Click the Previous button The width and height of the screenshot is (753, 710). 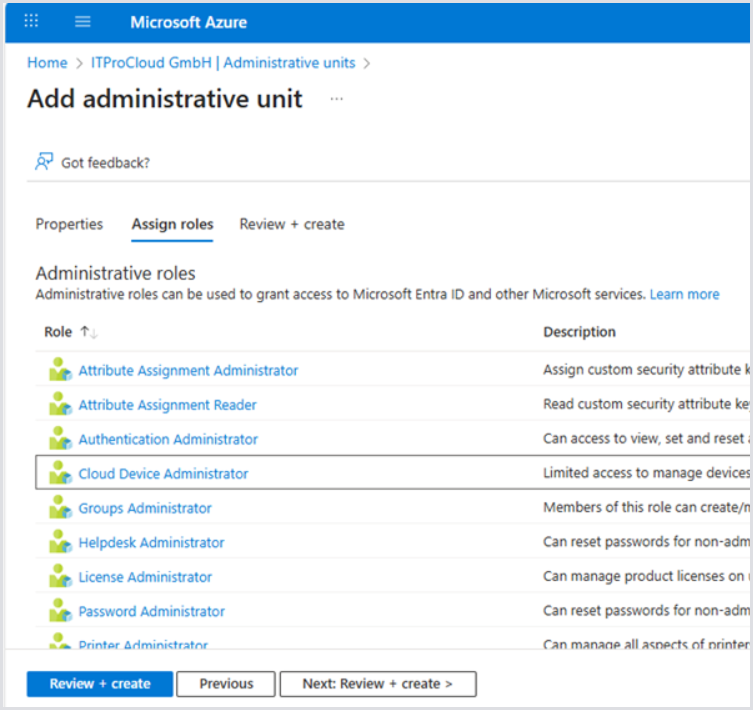(x=226, y=684)
